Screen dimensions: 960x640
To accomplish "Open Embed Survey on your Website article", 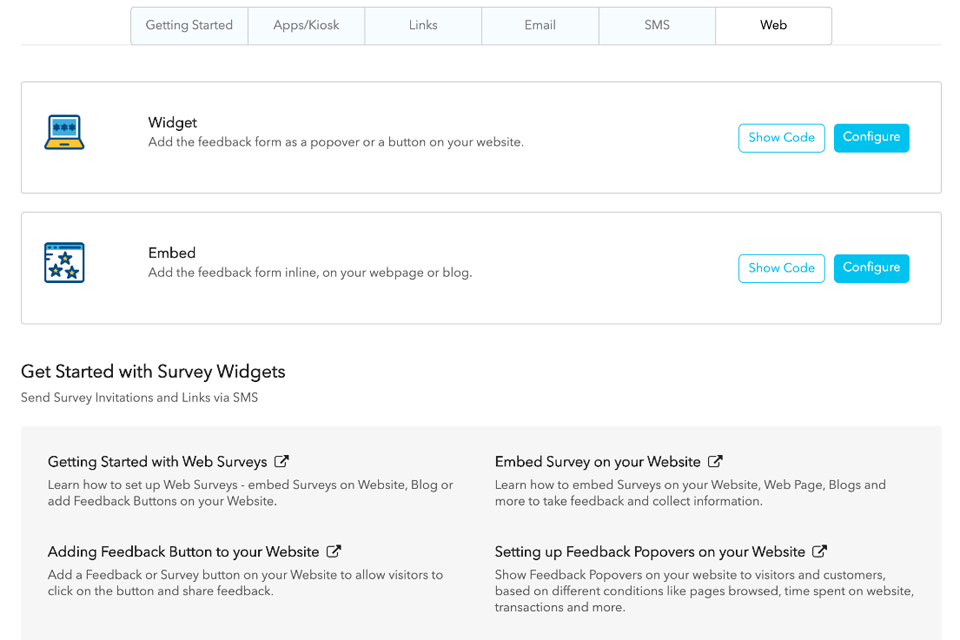I will tap(597, 462).
